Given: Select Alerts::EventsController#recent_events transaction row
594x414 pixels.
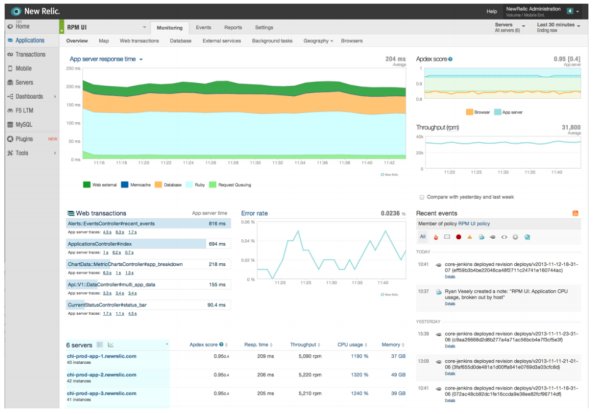Looking at the screenshot, I should click(x=148, y=223).
